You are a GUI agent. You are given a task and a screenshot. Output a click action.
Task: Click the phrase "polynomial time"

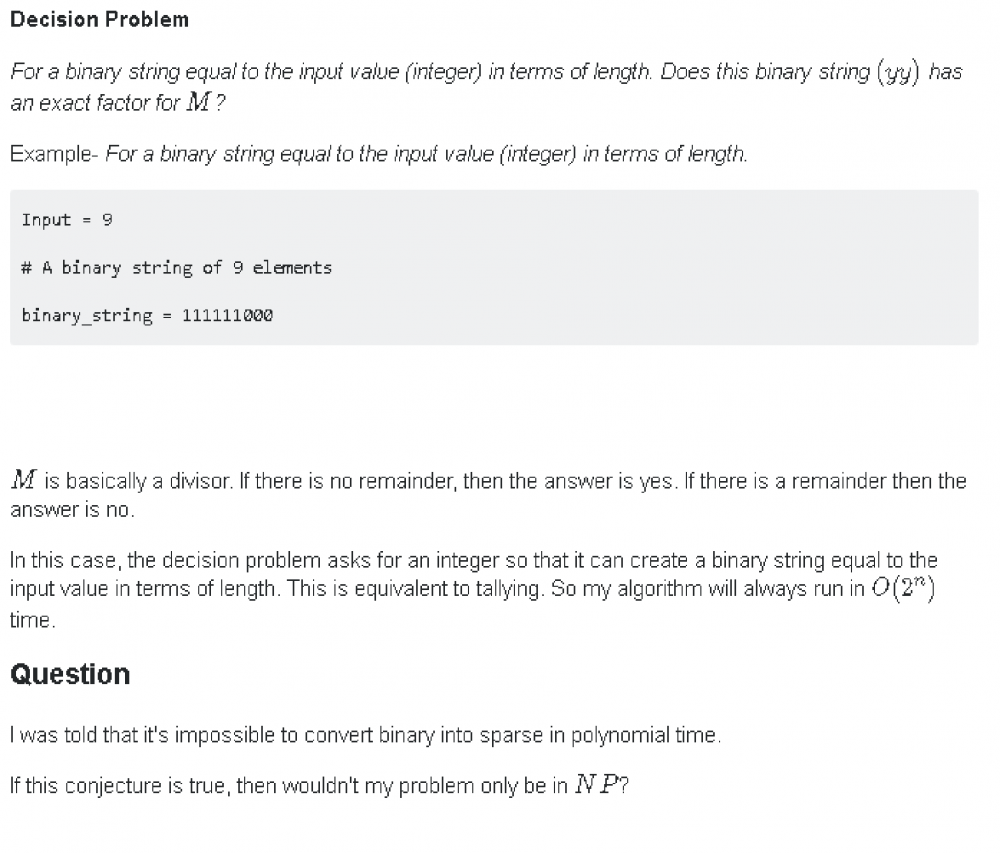[x=643, y=736]
